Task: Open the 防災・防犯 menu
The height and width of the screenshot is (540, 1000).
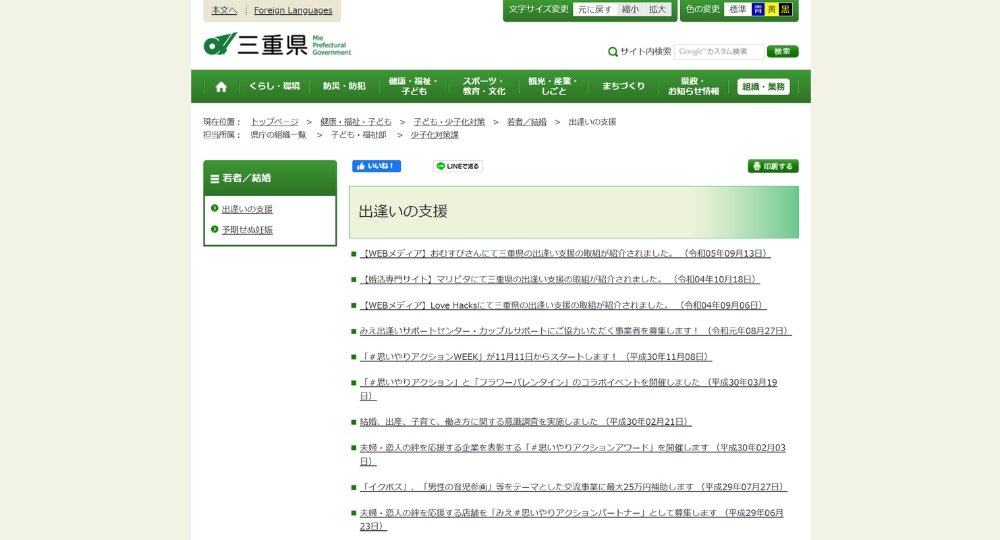Action: (344, 87)
